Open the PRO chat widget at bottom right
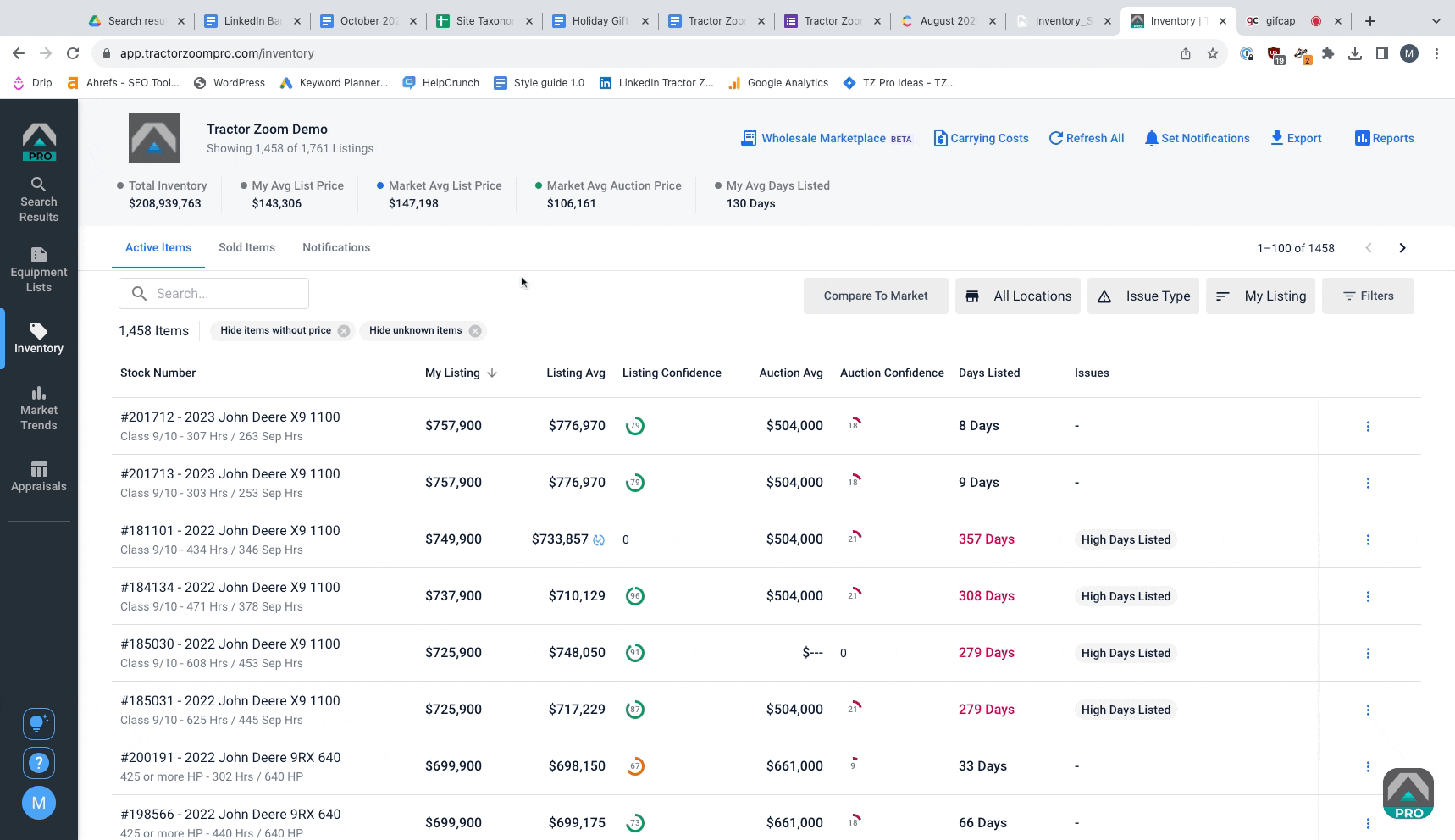Screen dimensions: 1455x840 tap(1408, 793)
